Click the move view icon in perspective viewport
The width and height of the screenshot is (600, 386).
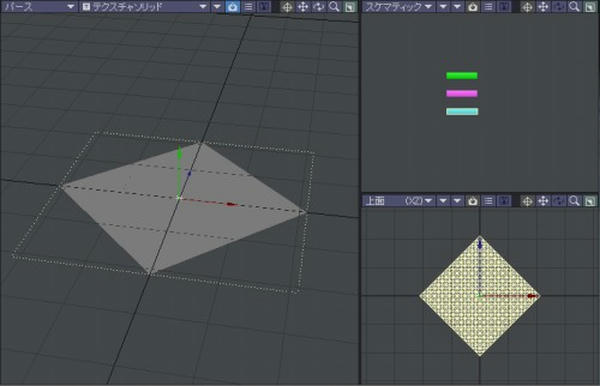[303, 7]
